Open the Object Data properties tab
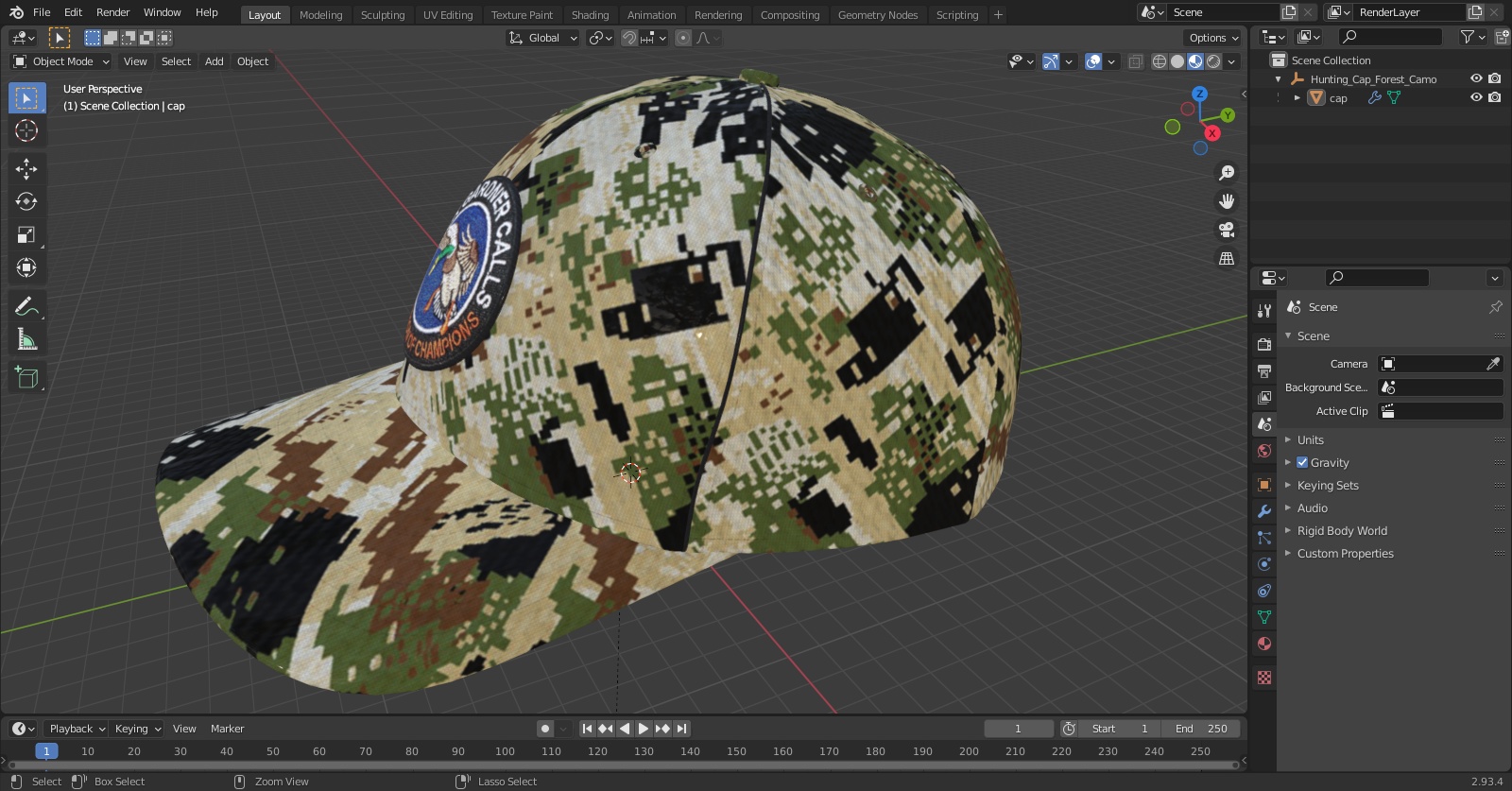The width and height of the screenshot is (1512, 791). (x=1264, y=617)
